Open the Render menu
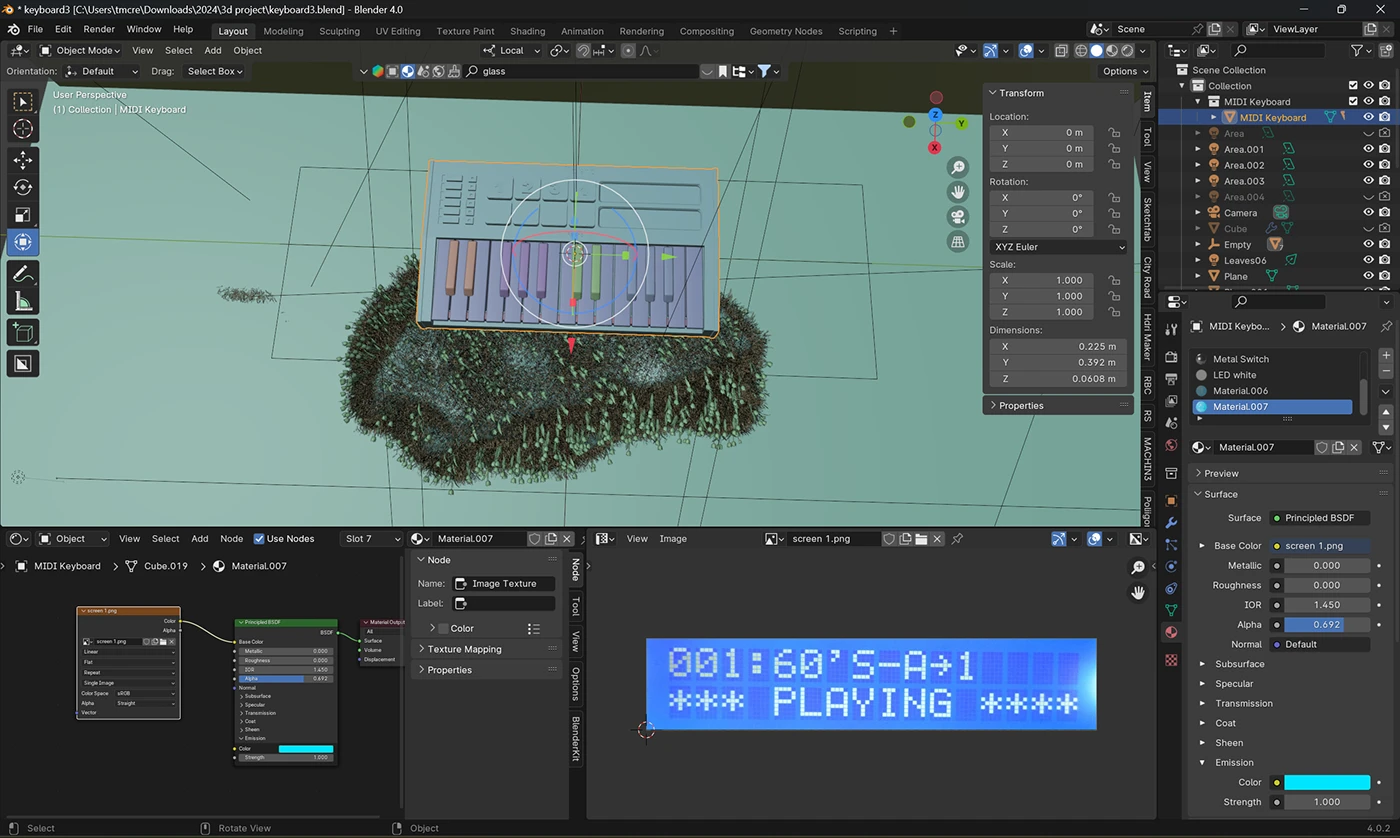Image resolution: width=1400 pixels, height=838 pixels. [99, 30]
